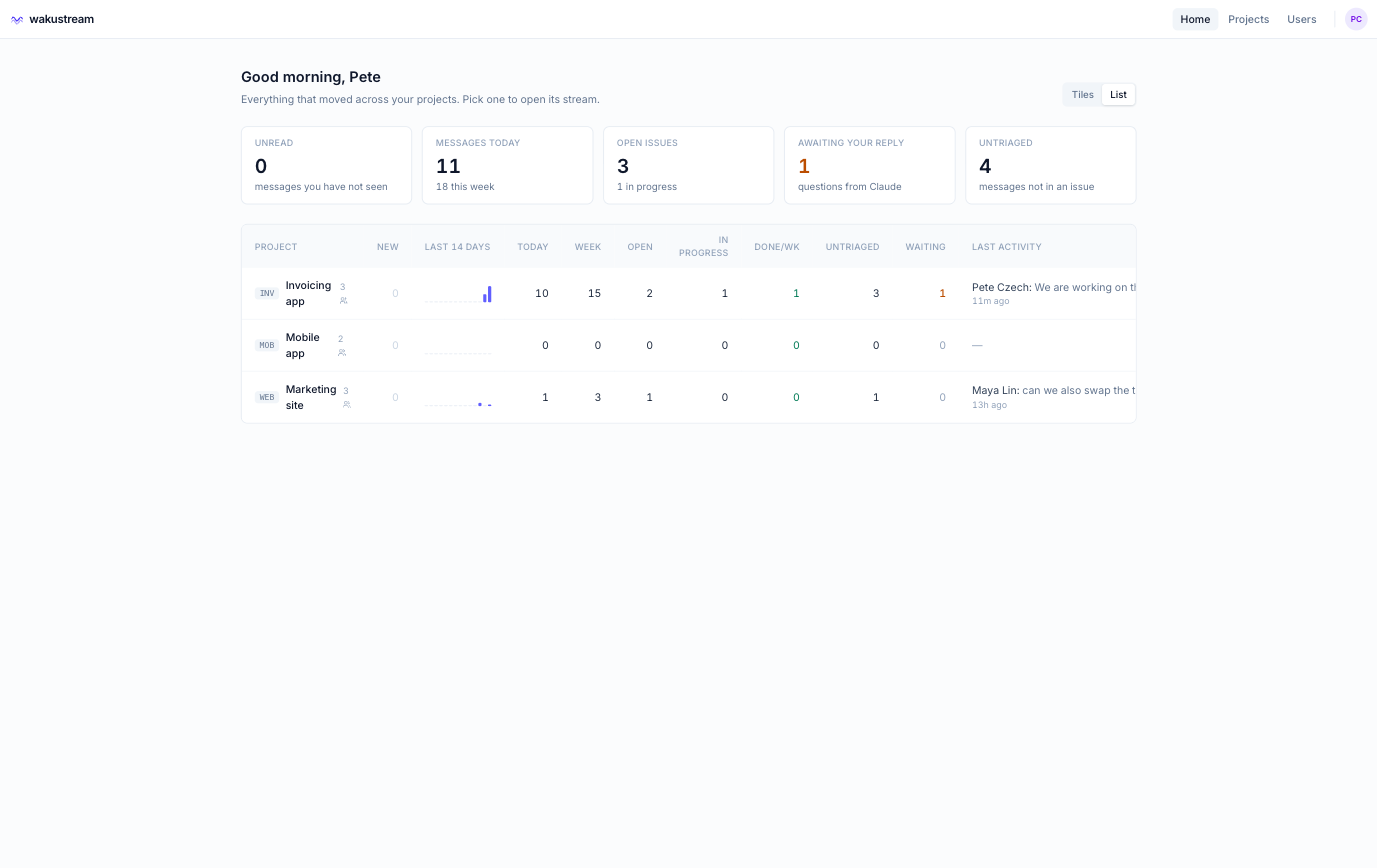Click Invoicing app orange Waiting value
The image size is (1377, 868).
(942, 293)
